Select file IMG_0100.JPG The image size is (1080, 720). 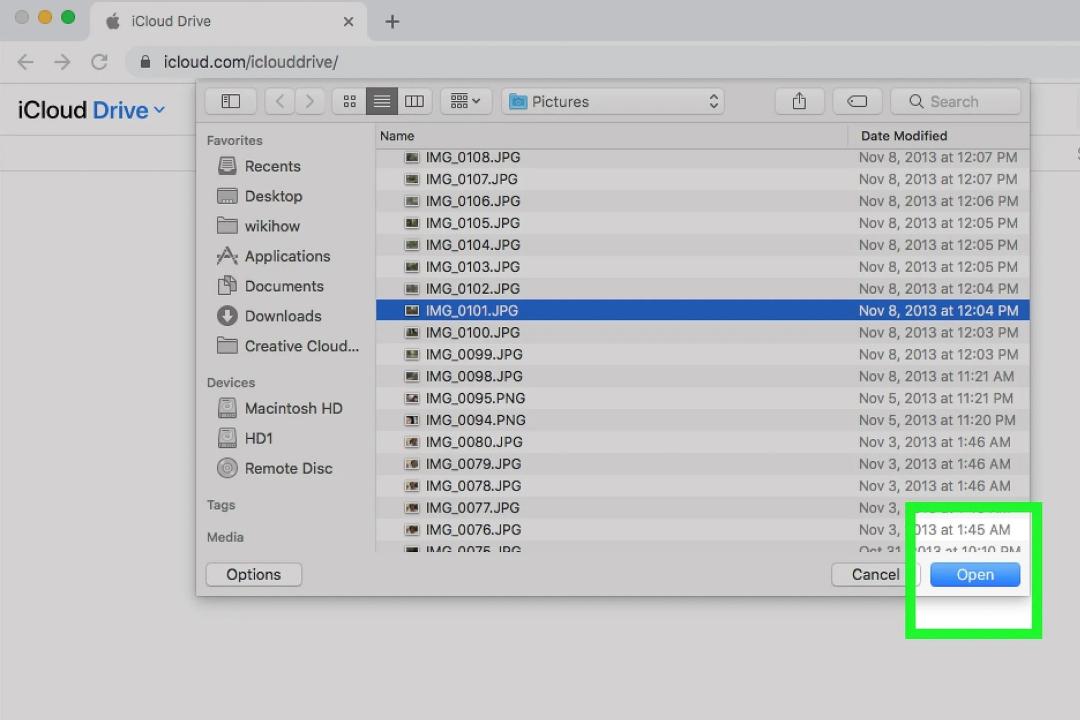(x=703, y=333)
